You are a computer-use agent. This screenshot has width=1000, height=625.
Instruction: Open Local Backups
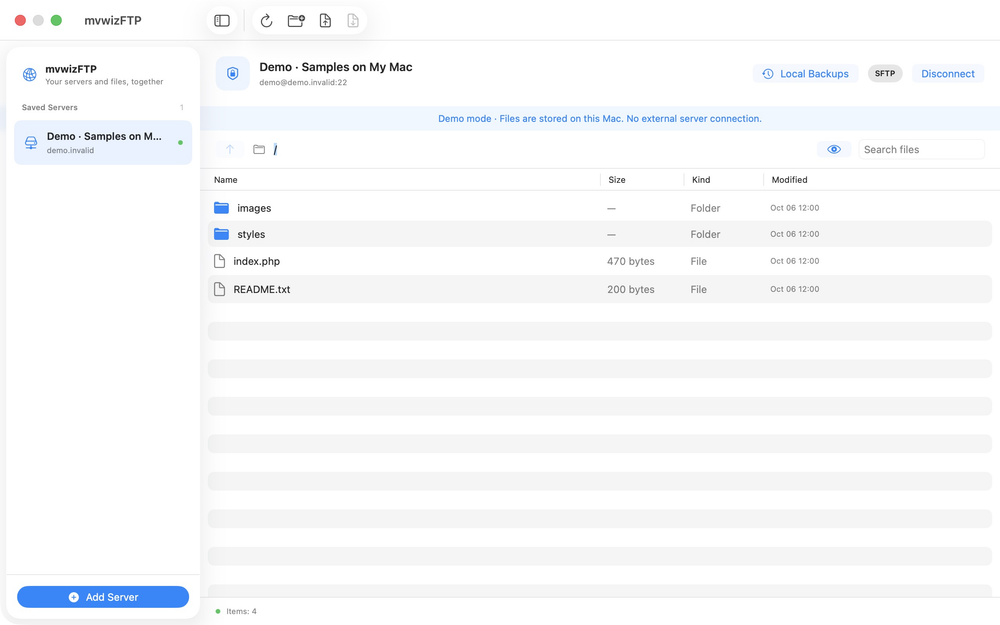(x=805, y=74)
